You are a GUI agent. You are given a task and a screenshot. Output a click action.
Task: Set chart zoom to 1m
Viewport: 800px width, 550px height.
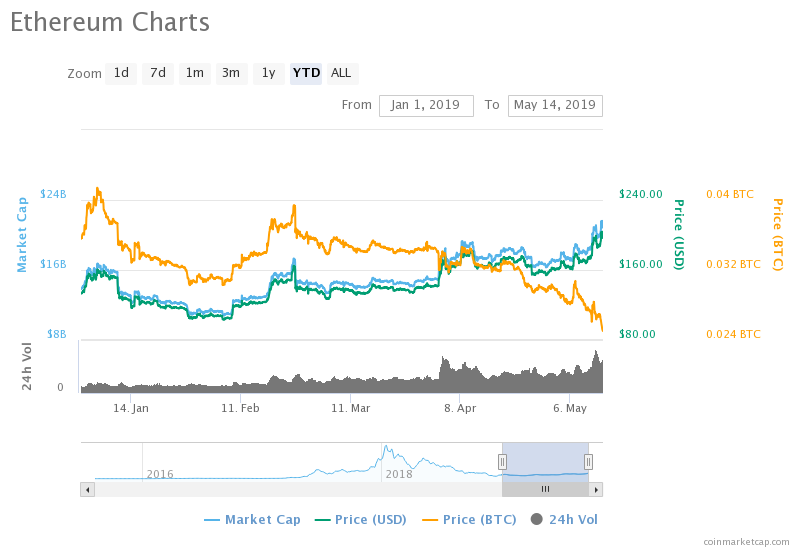194,73
